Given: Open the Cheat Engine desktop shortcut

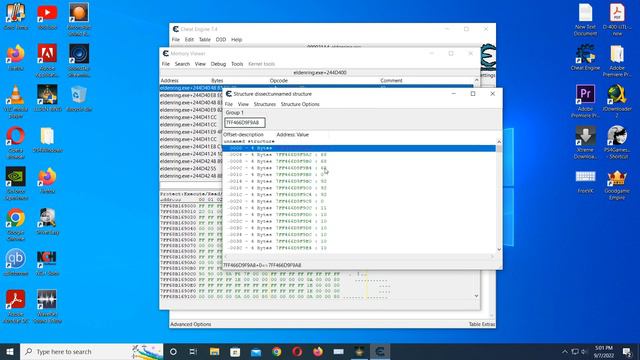Looking at the screenshot, I should point(585,57).
